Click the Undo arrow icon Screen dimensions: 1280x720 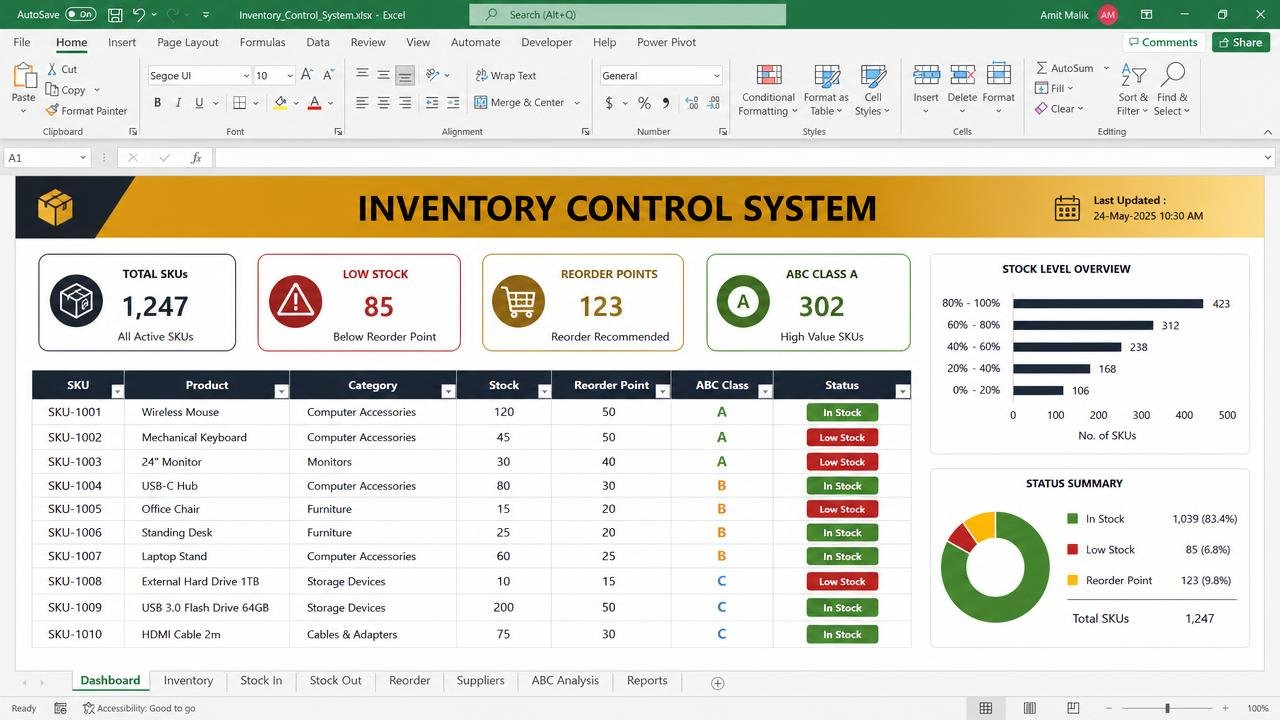click(x=139, y=15)
